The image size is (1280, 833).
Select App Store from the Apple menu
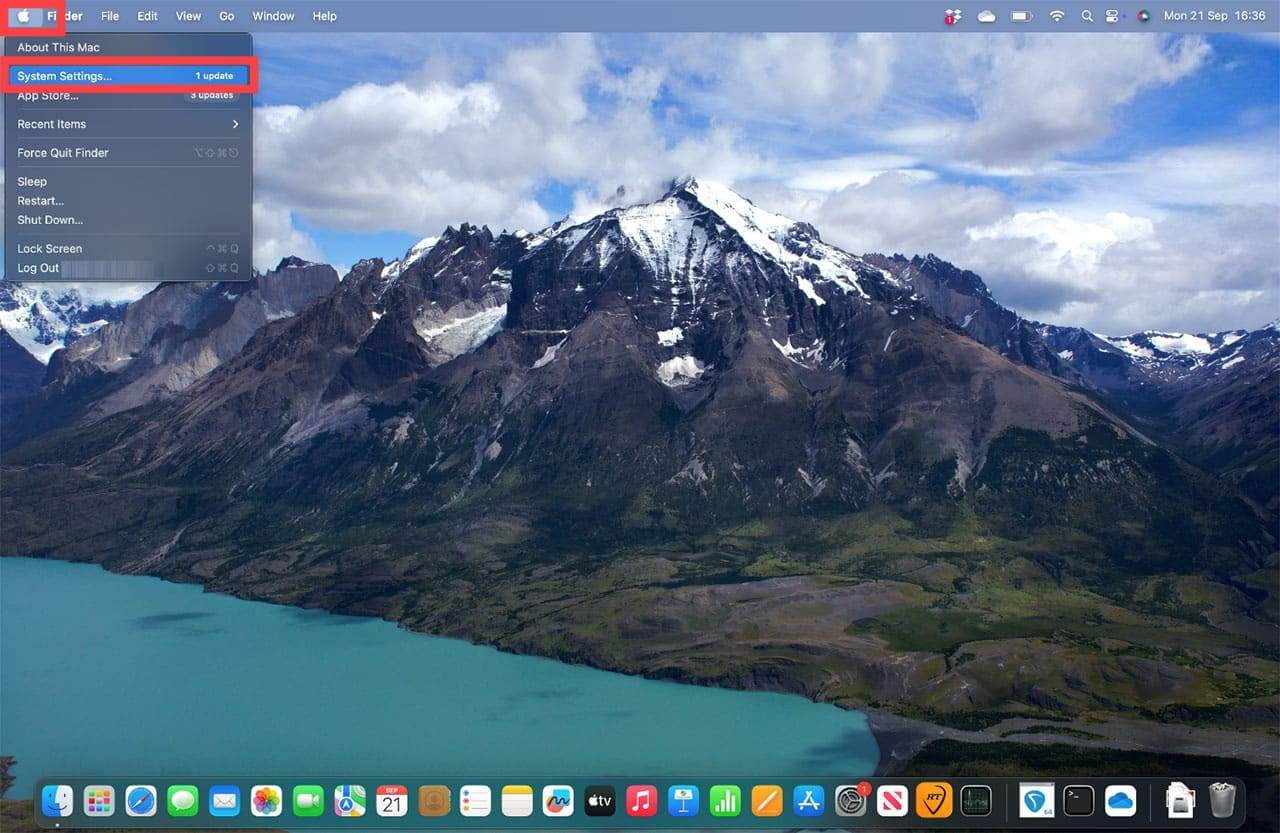128,96
